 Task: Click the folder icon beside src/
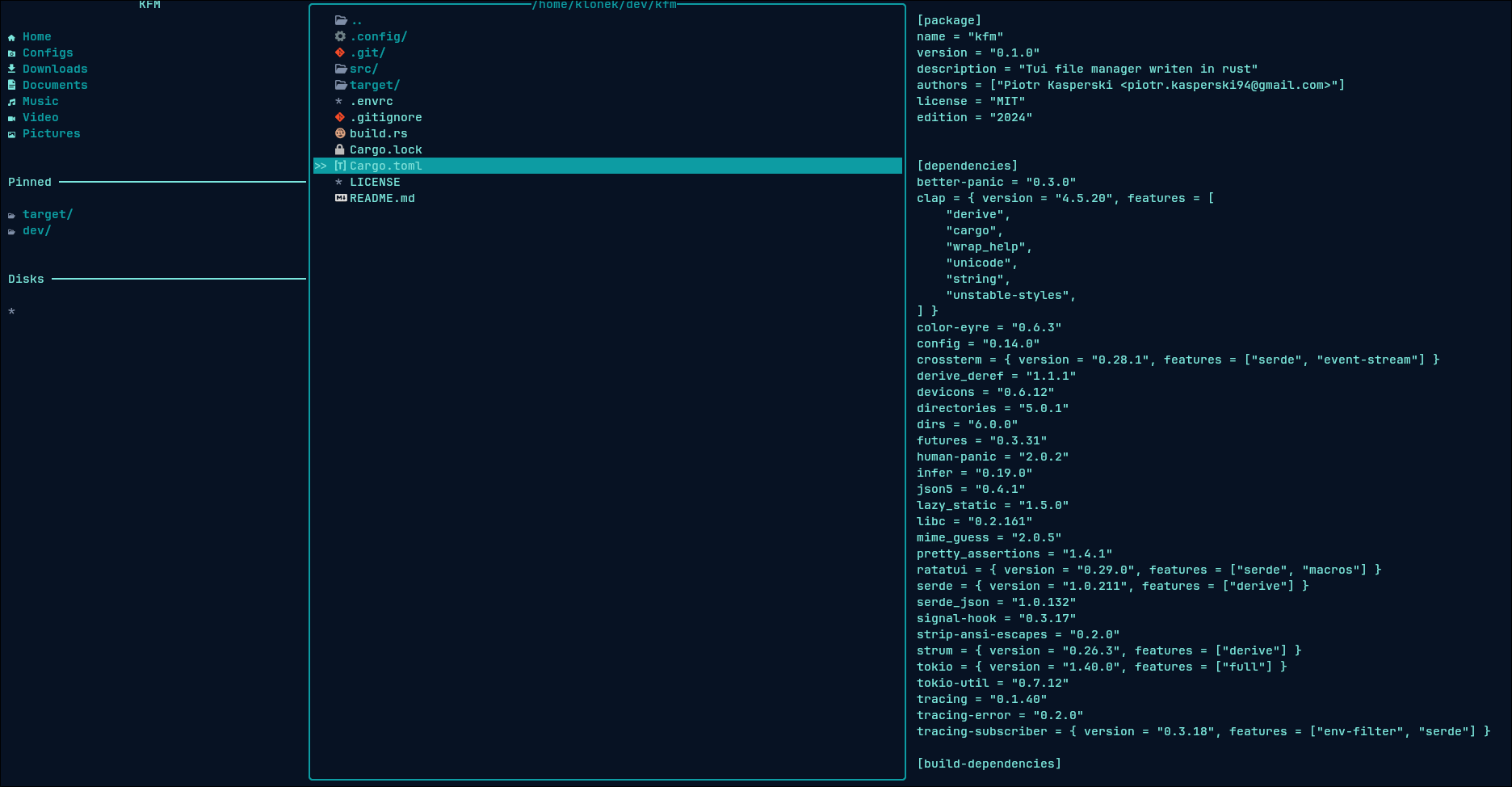[341, 69]
